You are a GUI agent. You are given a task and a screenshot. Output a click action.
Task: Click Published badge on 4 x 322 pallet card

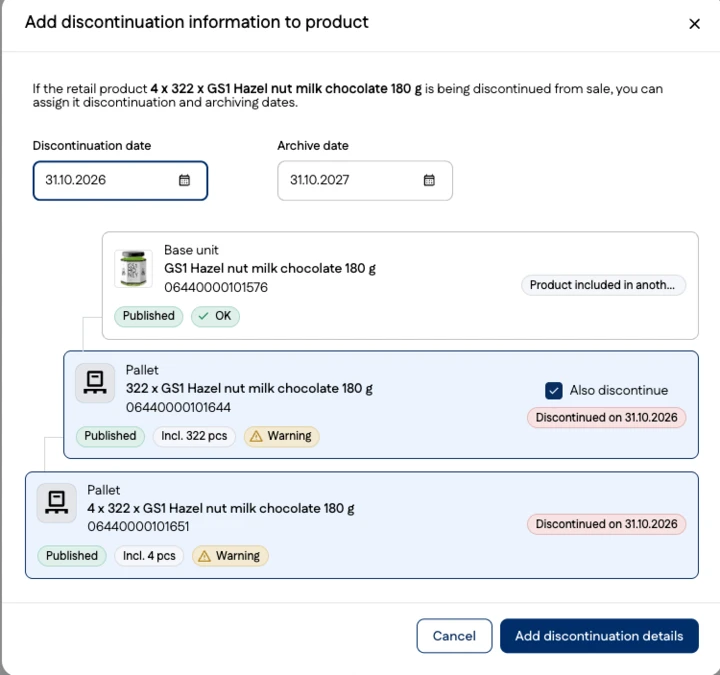point(72,556)
